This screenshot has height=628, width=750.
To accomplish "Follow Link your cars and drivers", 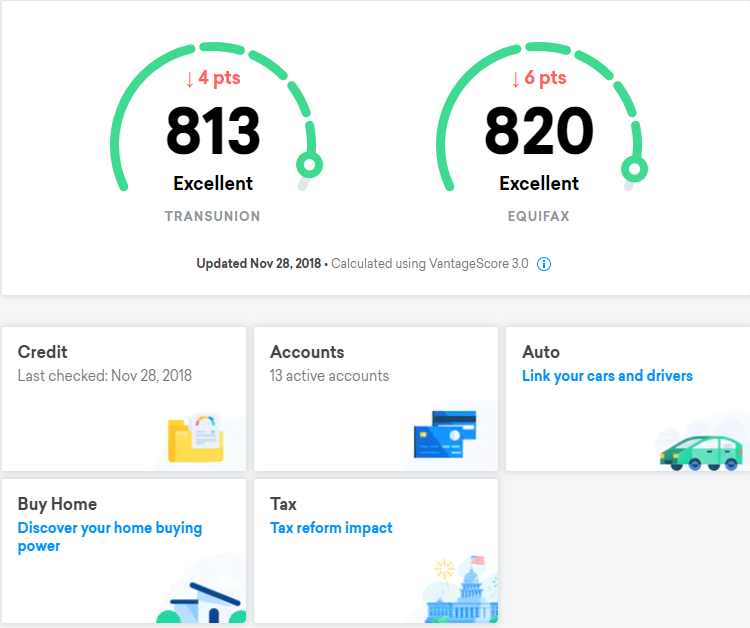I will point(607,376).
